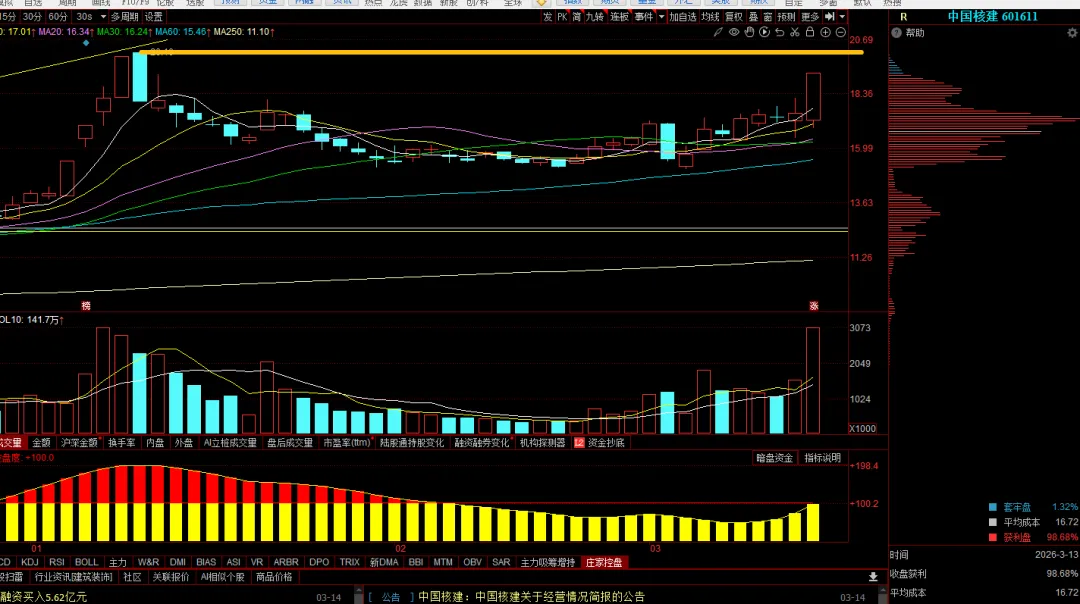The image size is (1080, 604).
Task: Open the 社区 community tab
Action: (132, 577)
